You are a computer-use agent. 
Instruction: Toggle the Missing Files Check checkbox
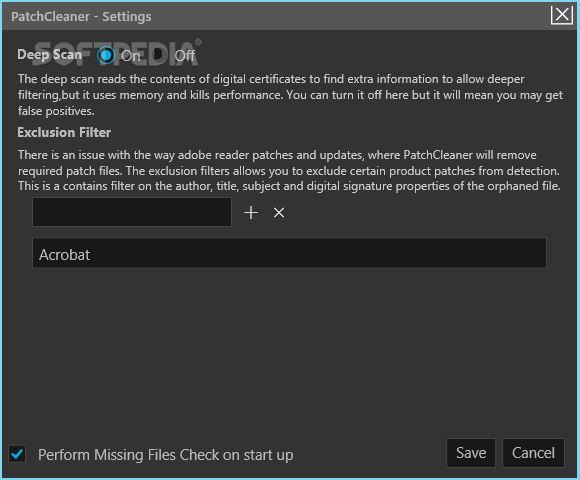pos(17,454)
